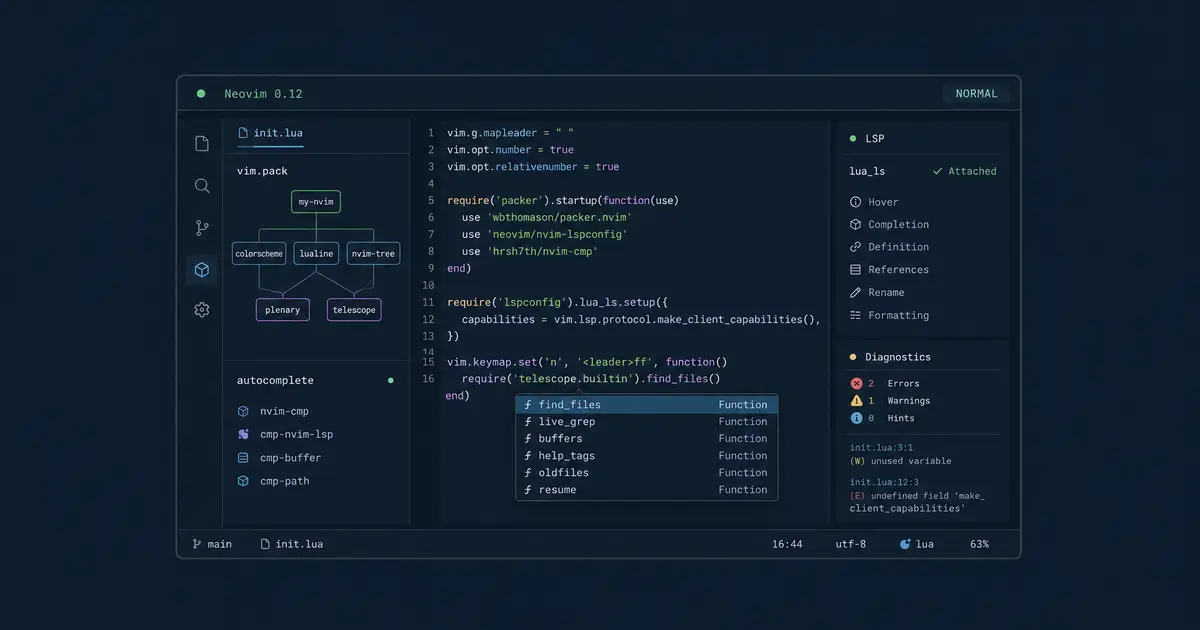Click the function icon beside find_files
1200x630 pixels.
click(x=528, y=405)
